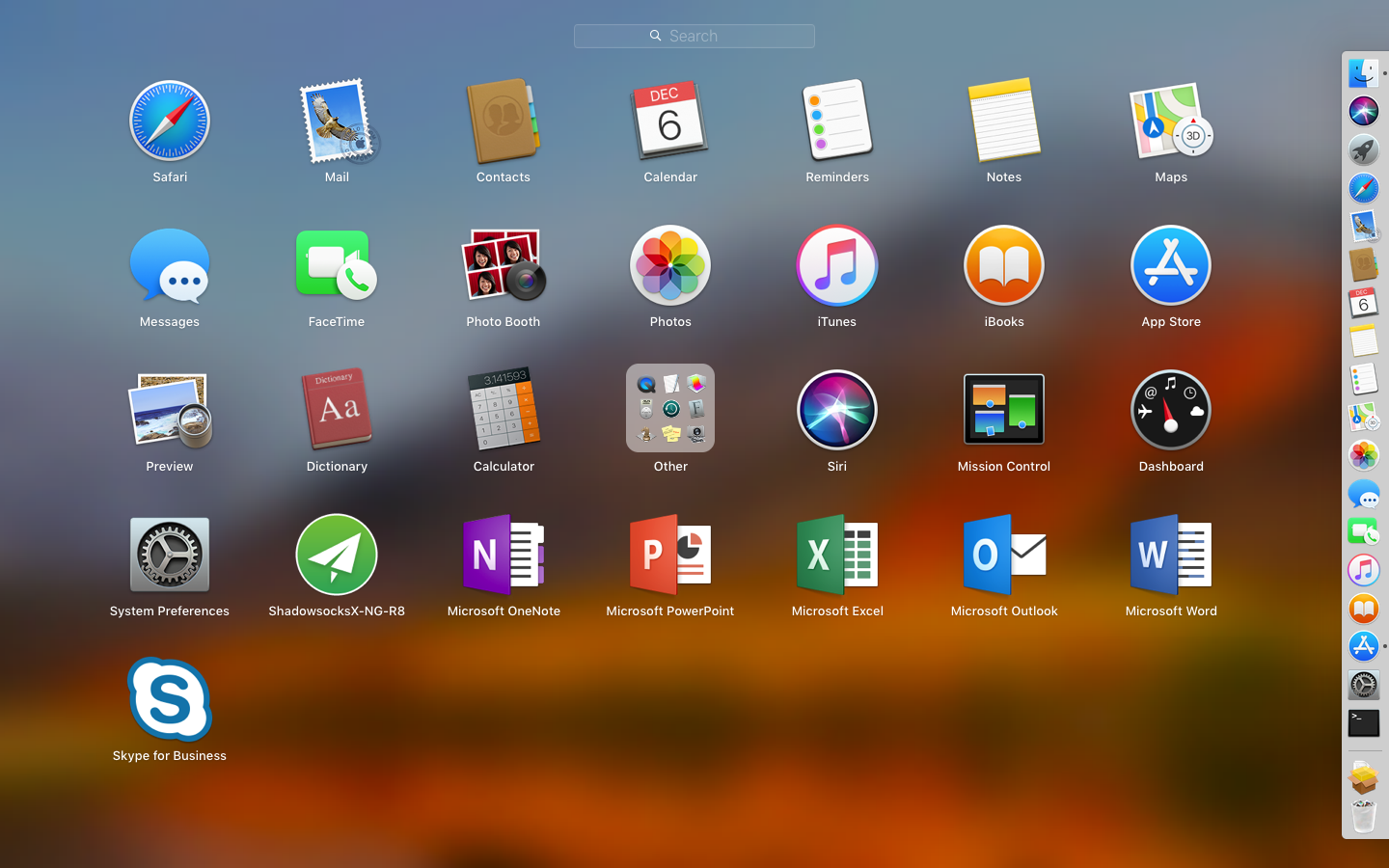Launch iTunes from Launchpad grid
This screenshot has width=1389, height=868.
point(837,265)
